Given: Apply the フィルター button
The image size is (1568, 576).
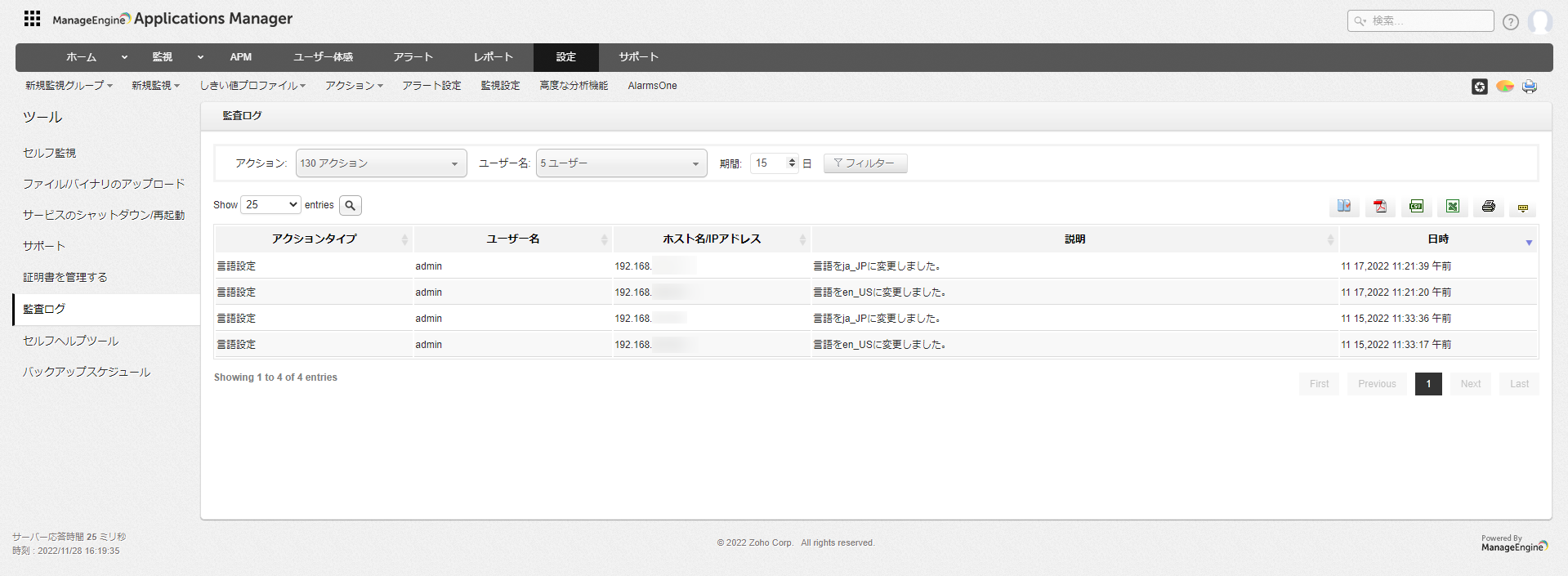Looking at the screenshot, I should (864, 163).
